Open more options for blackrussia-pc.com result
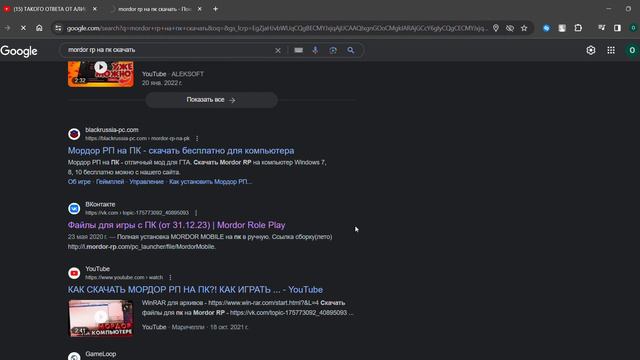 coord(197,139)
